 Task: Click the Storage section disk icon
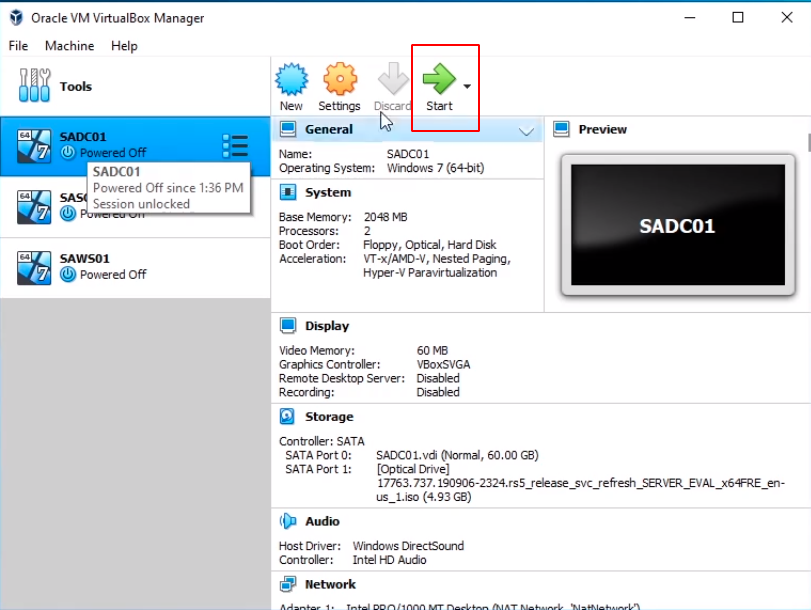click(x=288, y=416)
